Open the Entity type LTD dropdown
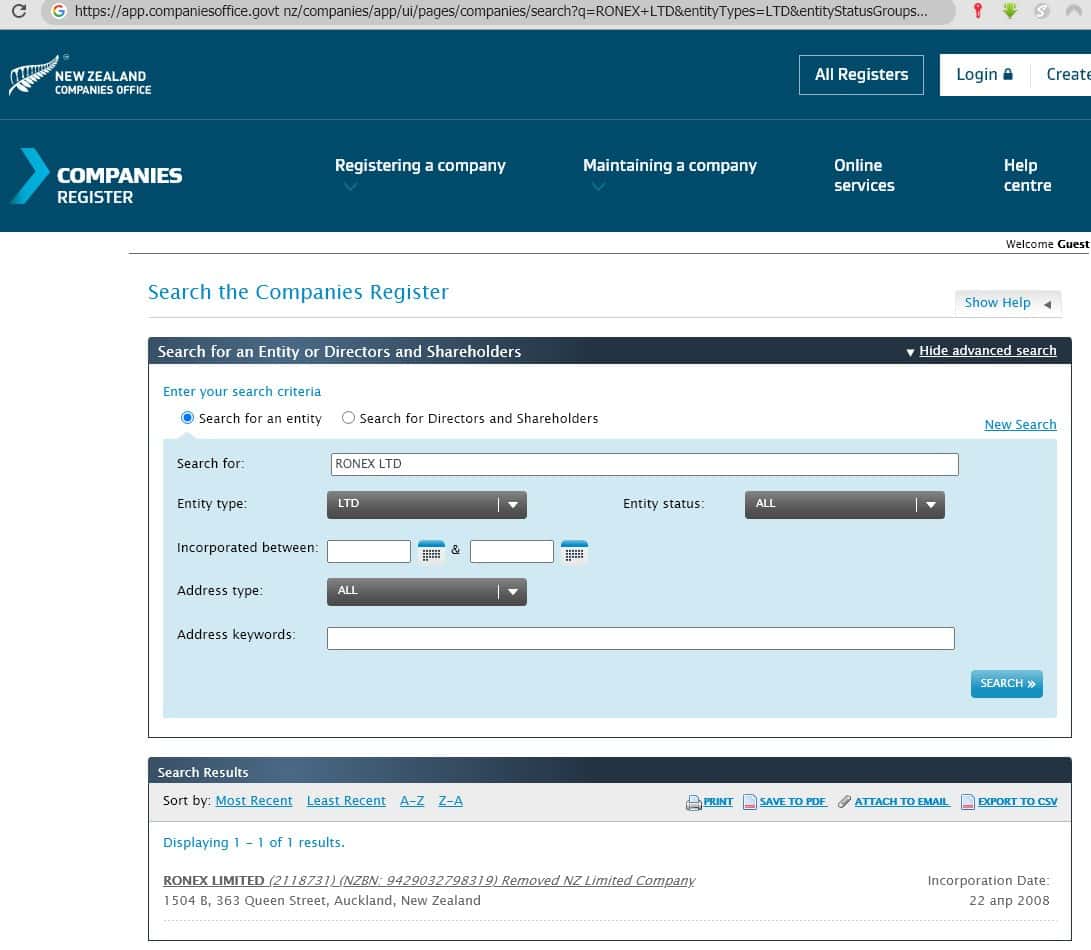The width and height of the screenshot is (1091, 950). click(427, 505)
